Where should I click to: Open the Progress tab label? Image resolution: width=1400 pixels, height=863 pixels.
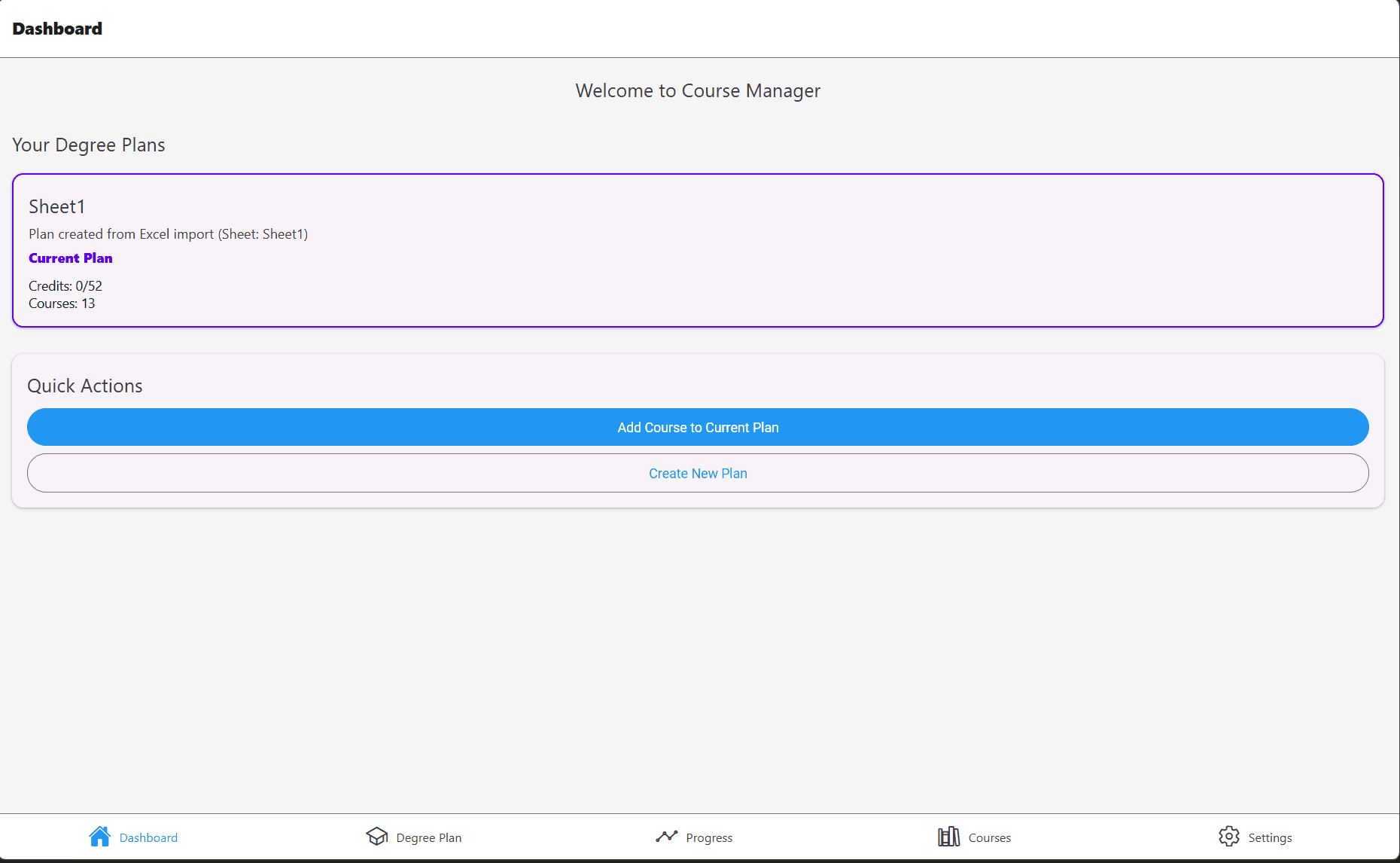[x=708, y=838]
